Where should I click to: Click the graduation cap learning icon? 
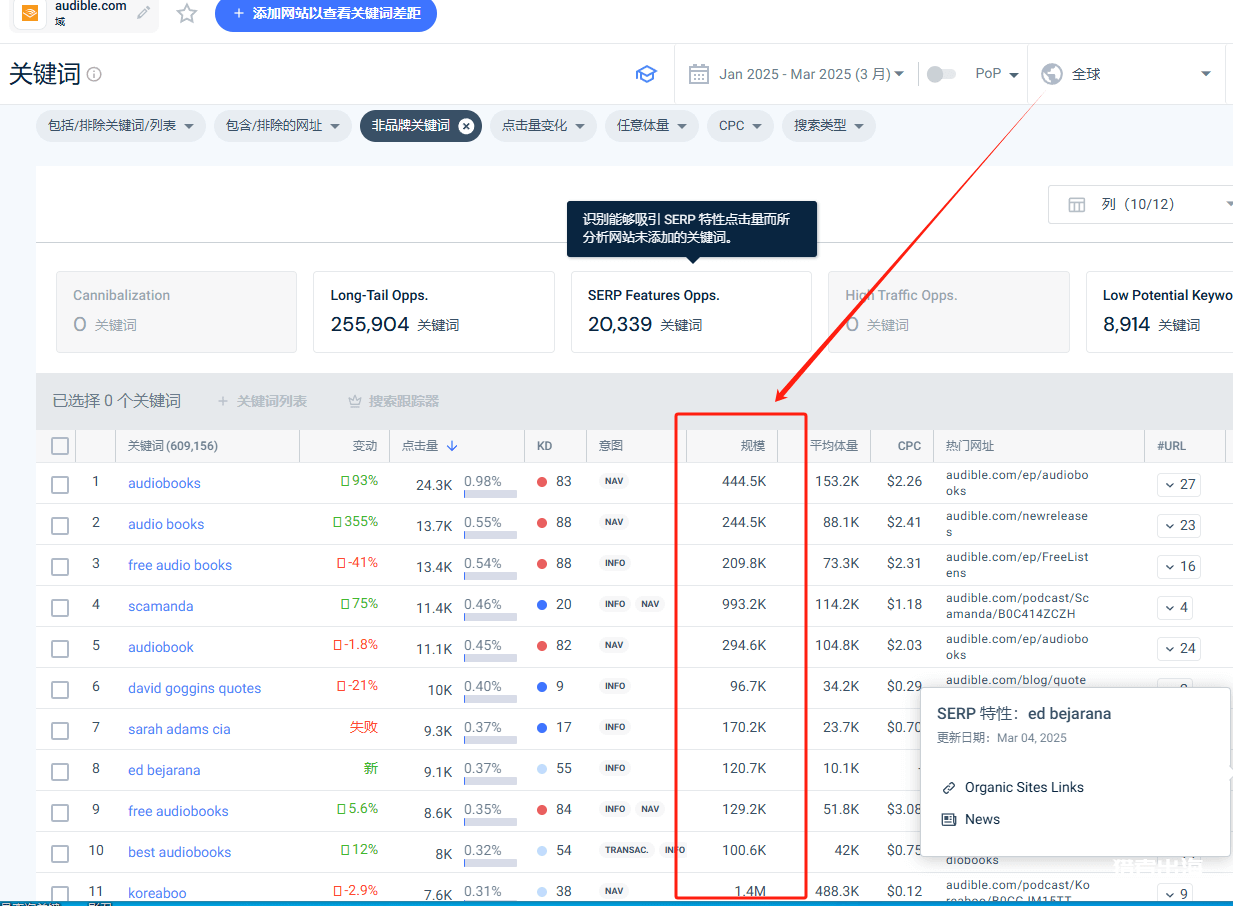646,74
